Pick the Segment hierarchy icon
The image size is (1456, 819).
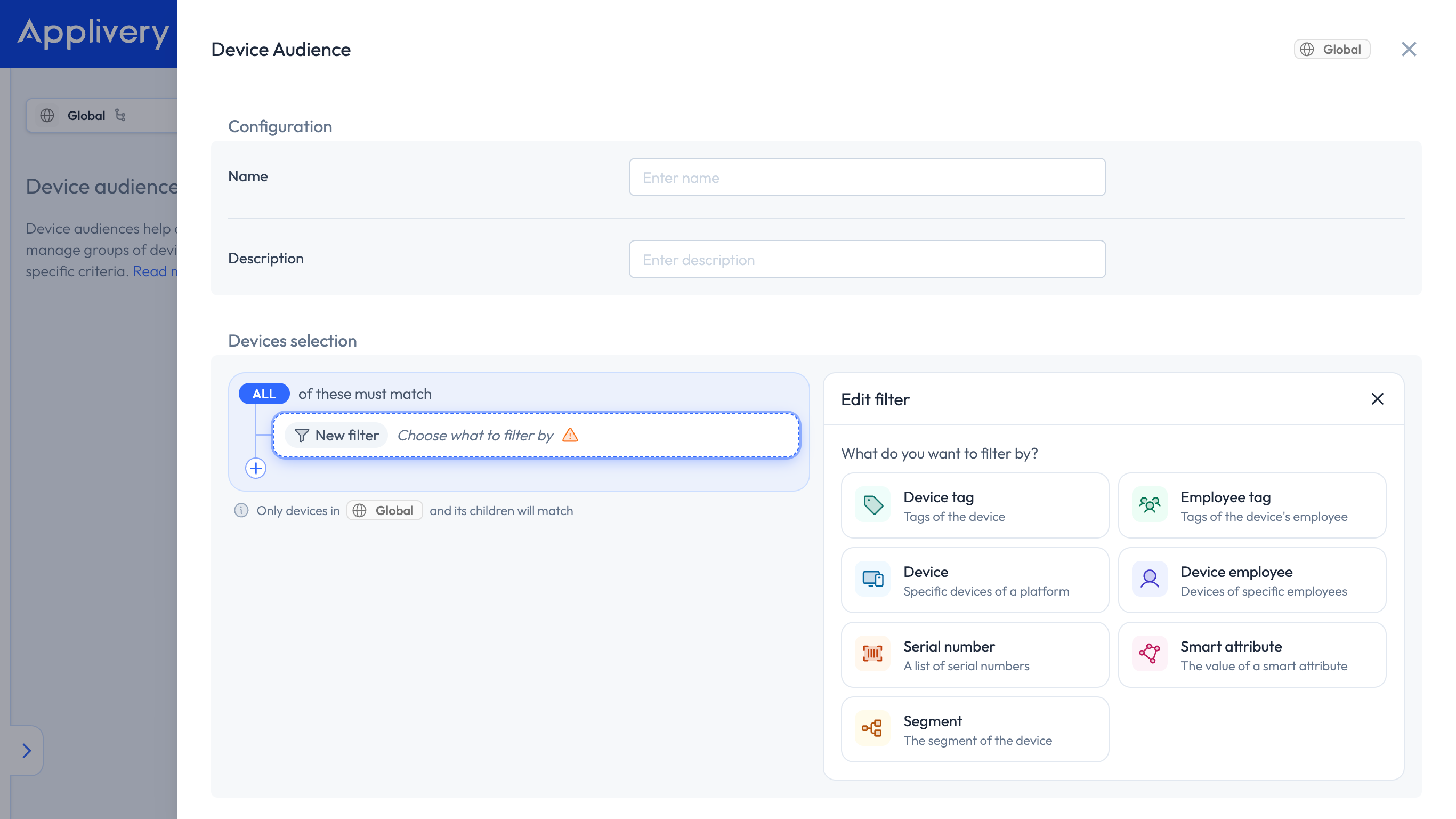point(873,728)
